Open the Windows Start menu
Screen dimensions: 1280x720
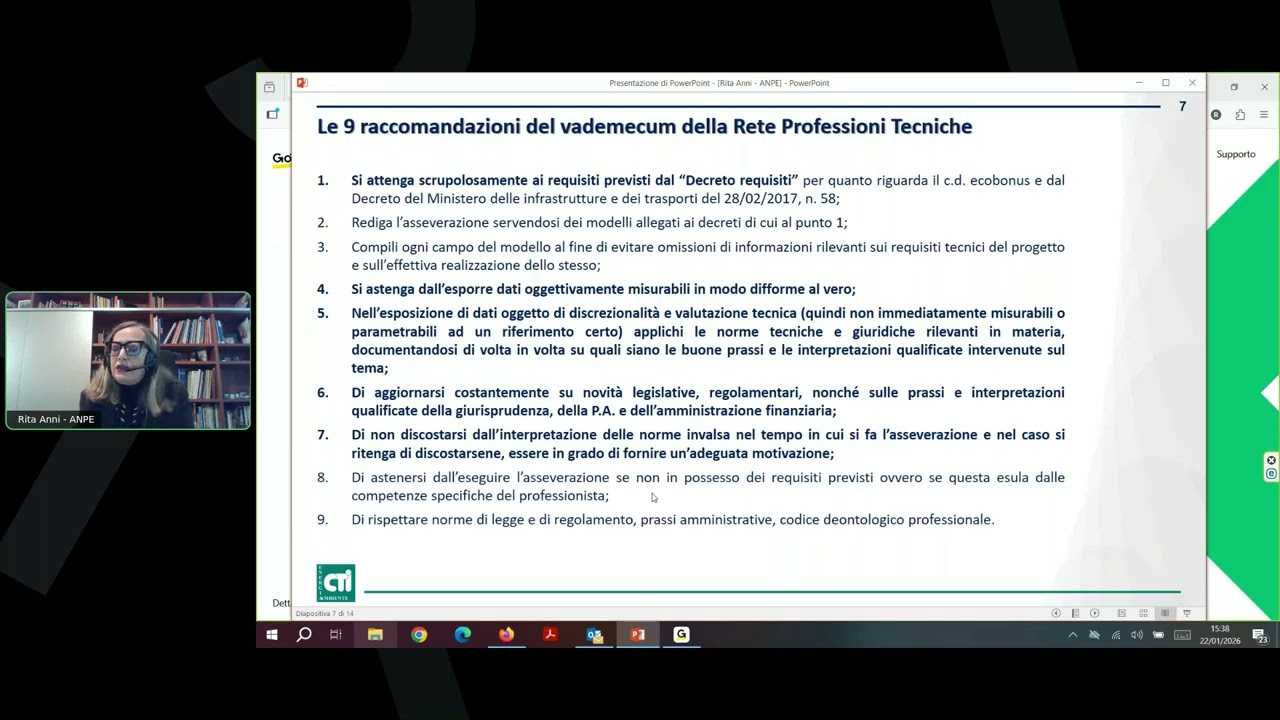272,635
